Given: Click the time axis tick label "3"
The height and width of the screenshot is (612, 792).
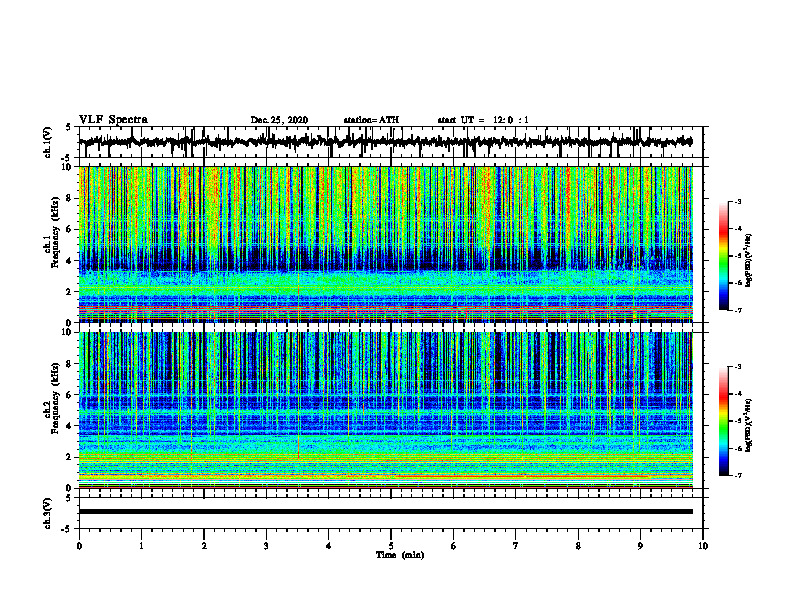Looking at the screenshot, I should (266, 546).
